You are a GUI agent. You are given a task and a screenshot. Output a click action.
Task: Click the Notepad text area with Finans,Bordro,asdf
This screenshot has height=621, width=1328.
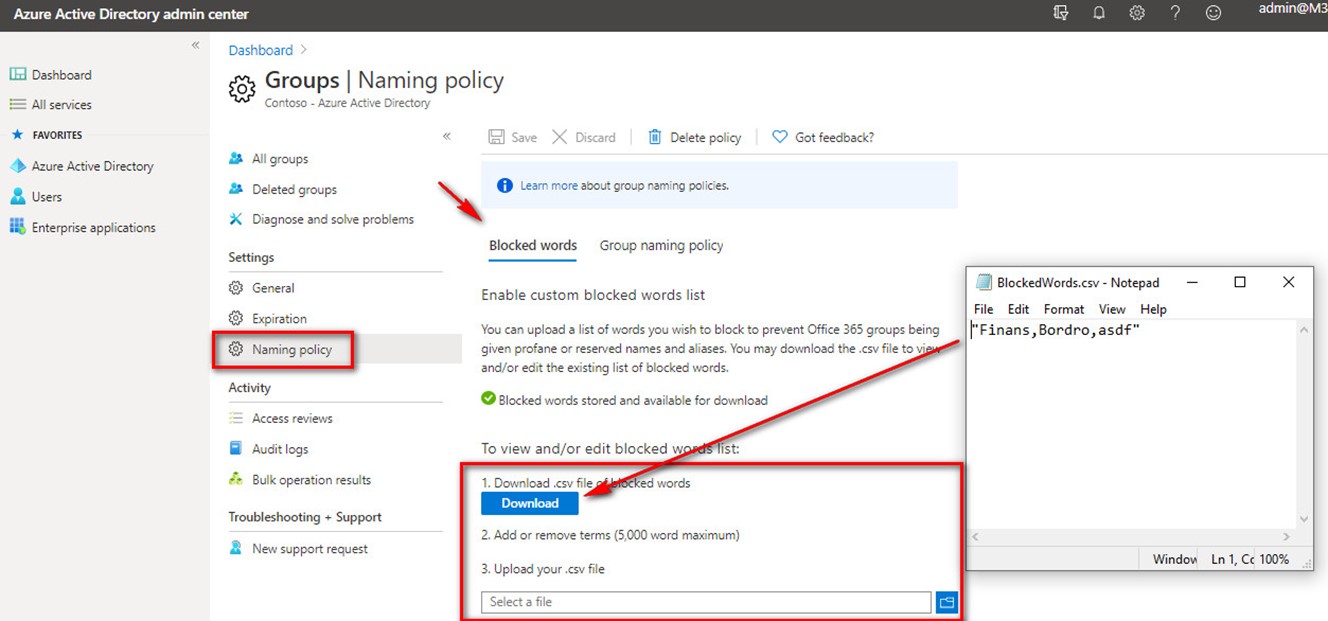tap(1132, 423)
